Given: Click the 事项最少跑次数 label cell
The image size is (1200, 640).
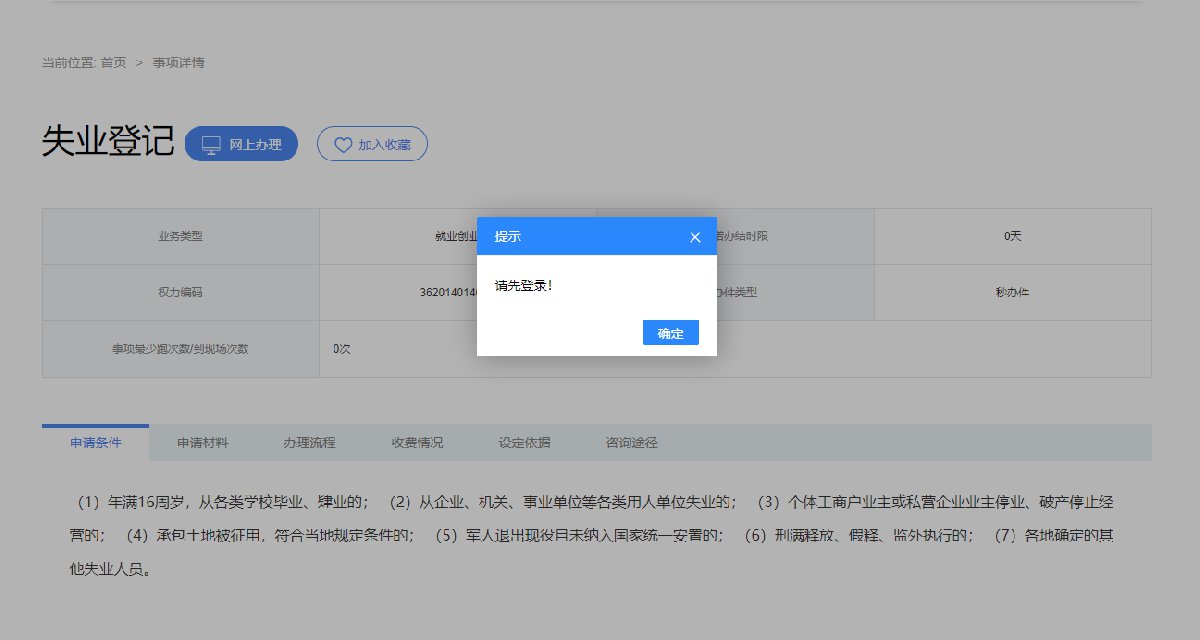Looking at the screenshot, I should [180, 349].
